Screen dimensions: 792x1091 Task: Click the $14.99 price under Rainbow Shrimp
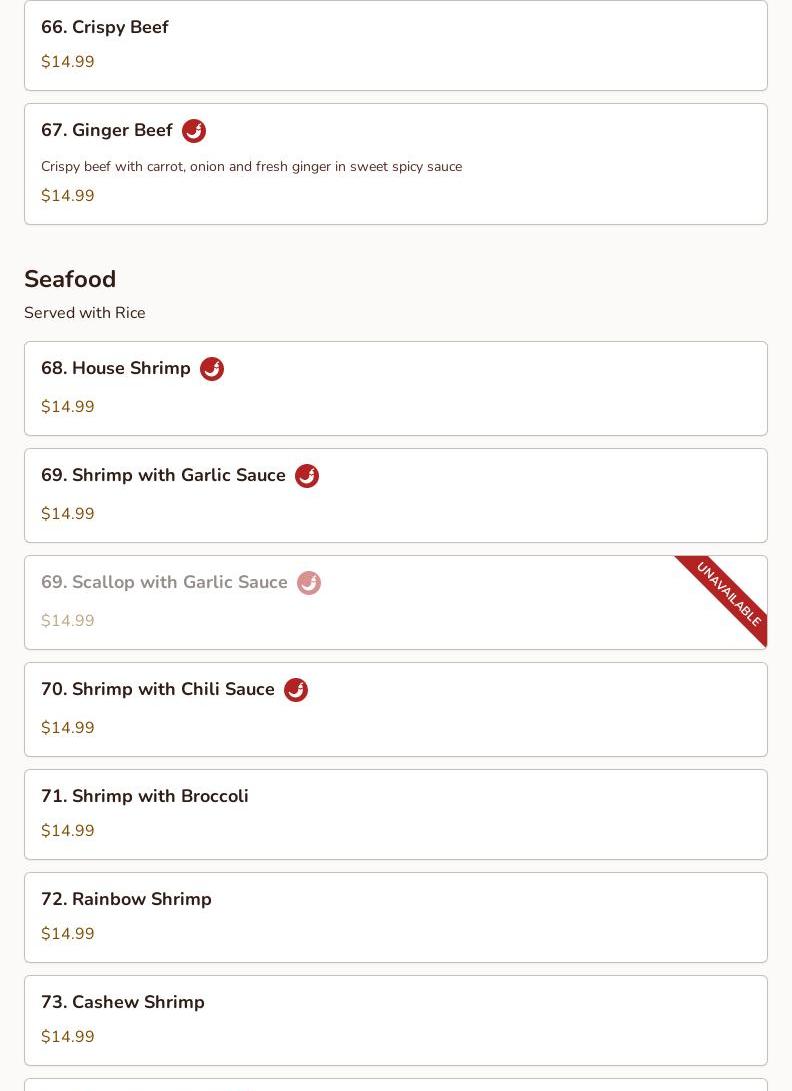click(x=68, y=934)
